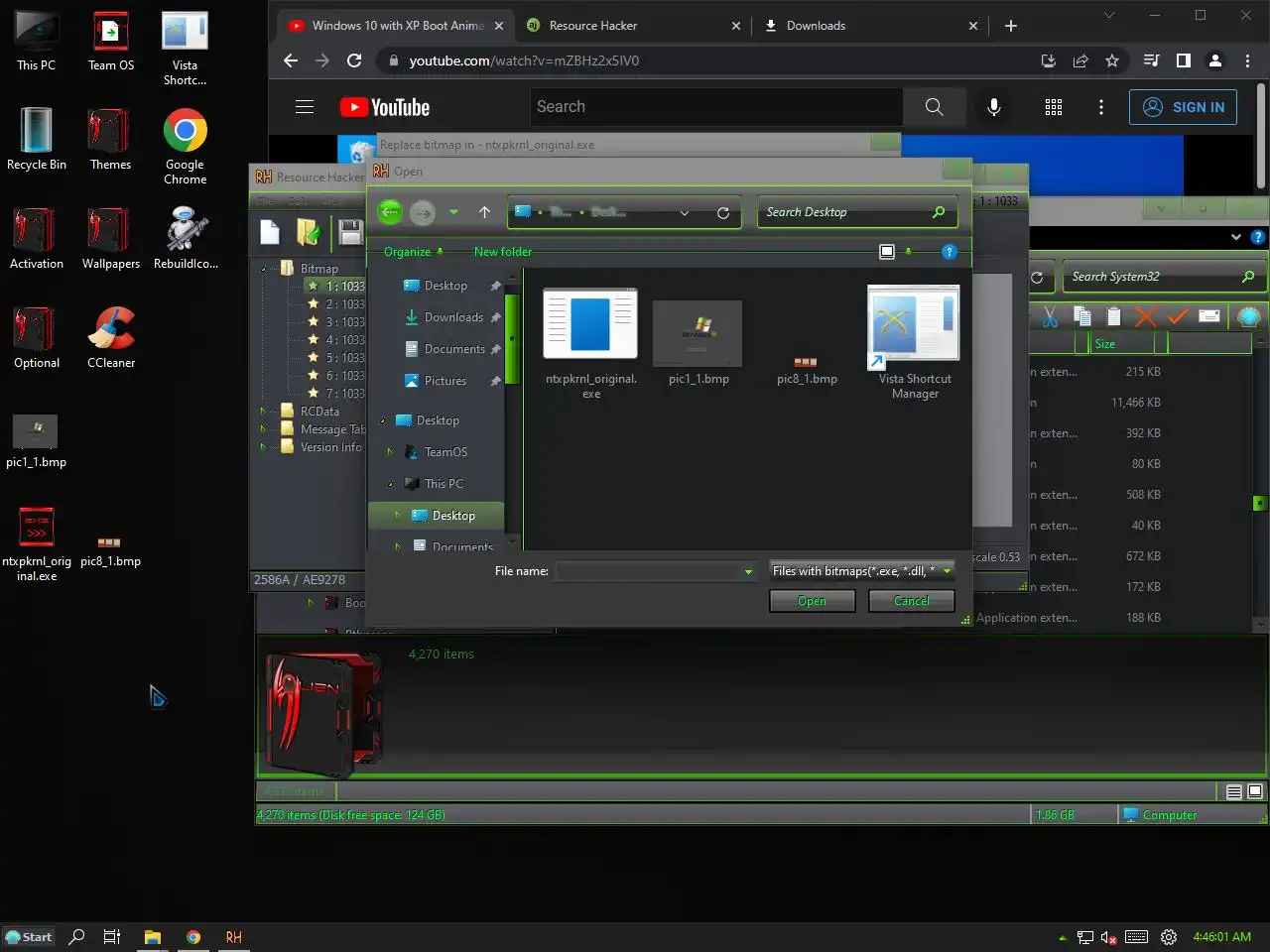The image size is (1270, 952).
Task: Collapse the Bitmap tree node
Action: 264,269
